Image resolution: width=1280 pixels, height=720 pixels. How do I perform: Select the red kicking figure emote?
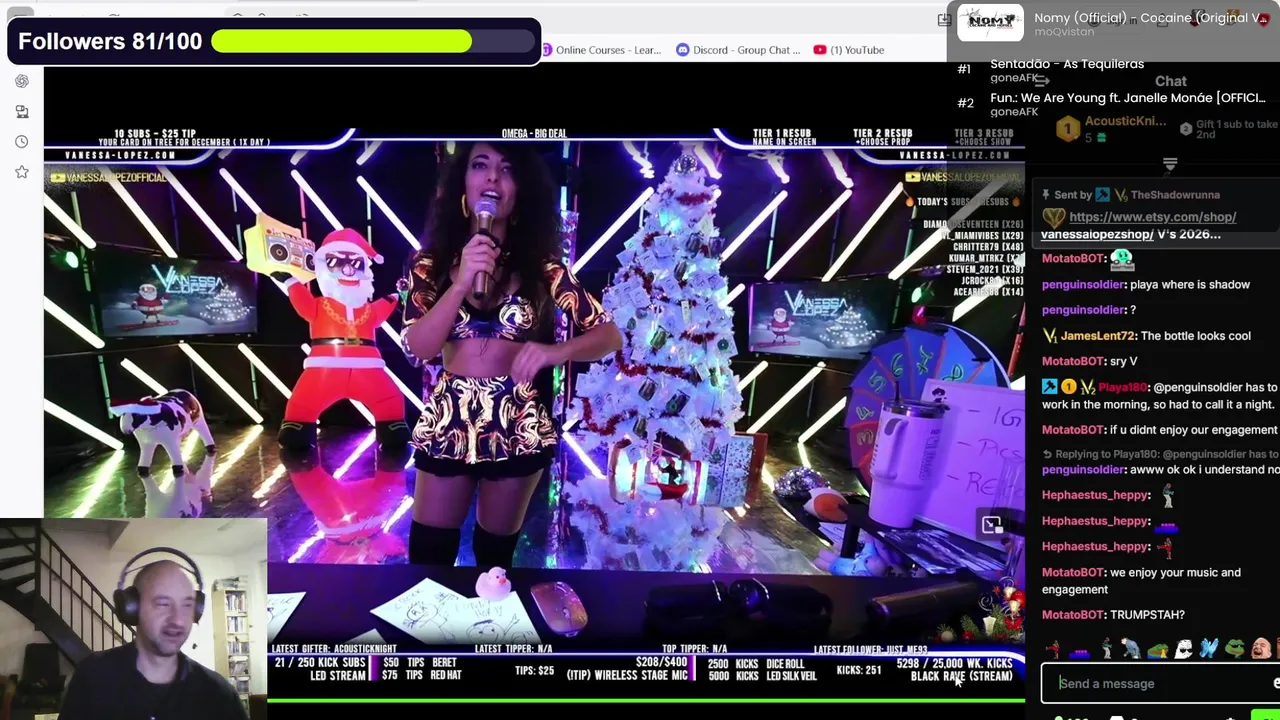click(1052, 650)
